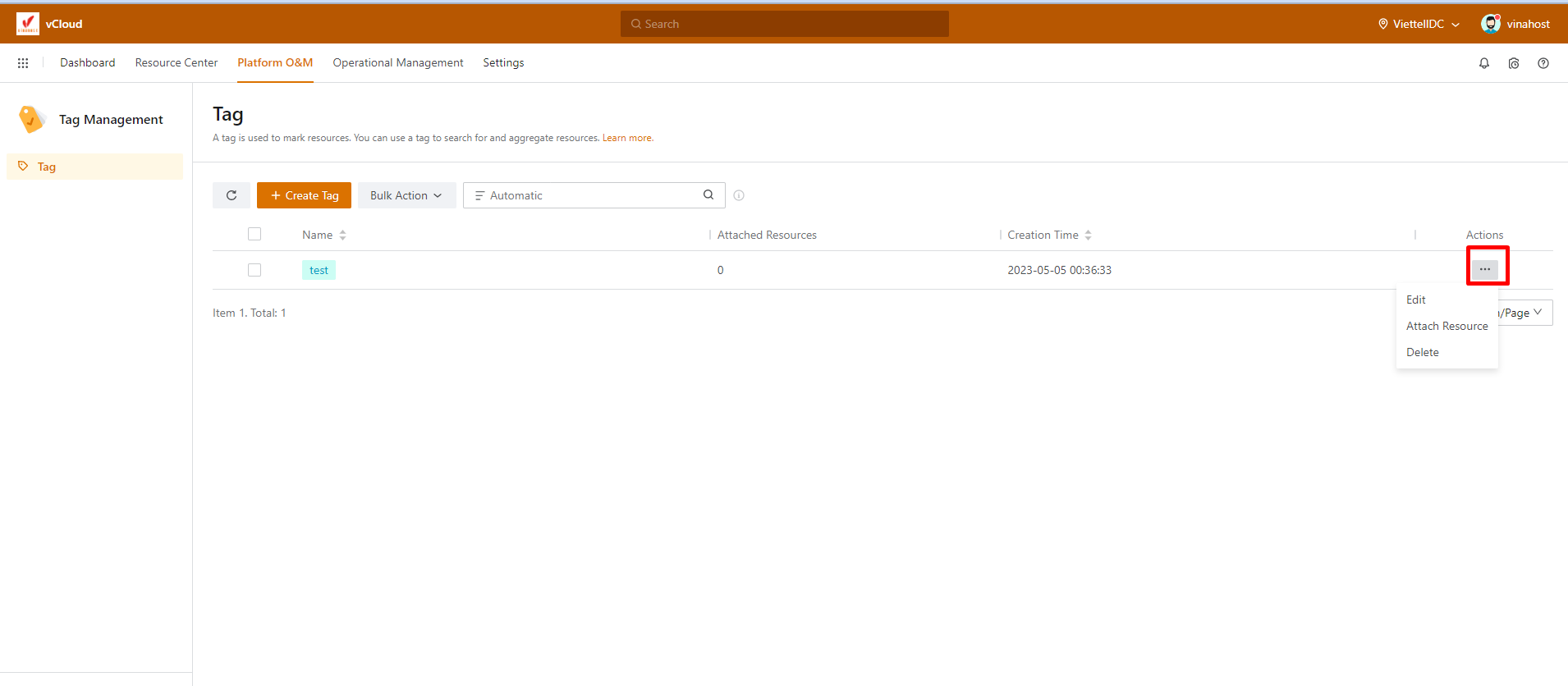1568x686 pixels.
Task: Open the items per Page dropdown
Action: pyautogui.click(x=1524, y=313)
